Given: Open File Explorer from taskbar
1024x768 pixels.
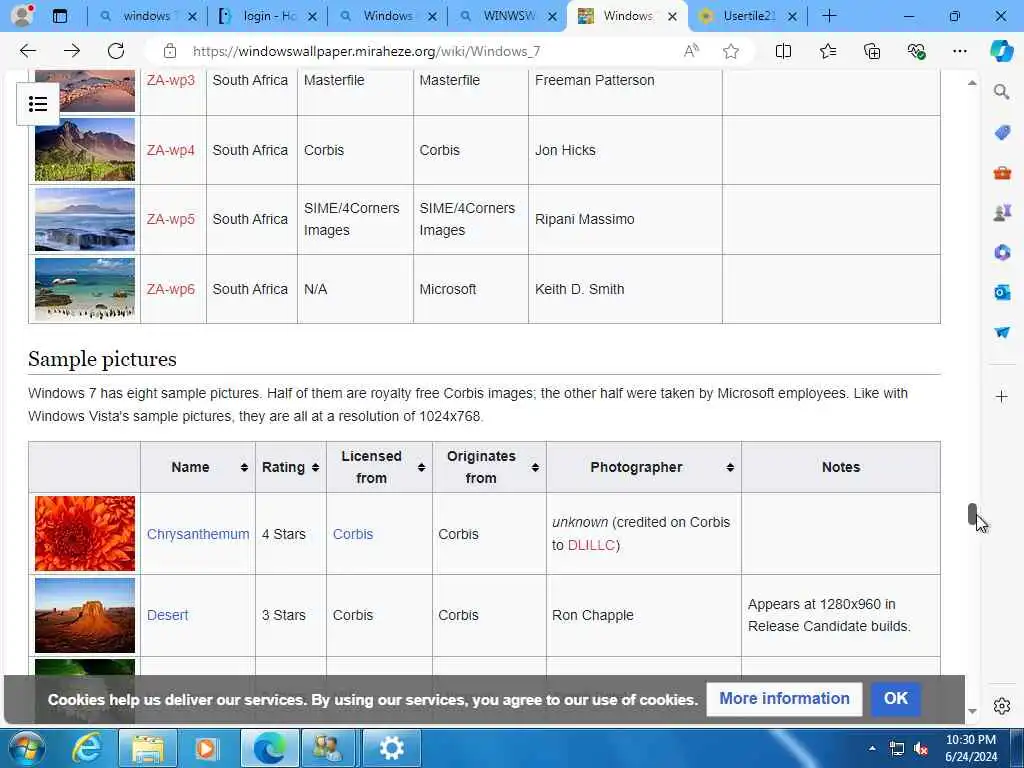Looking at the screenshot, I should pyautogui.click(x=148, y=748).
